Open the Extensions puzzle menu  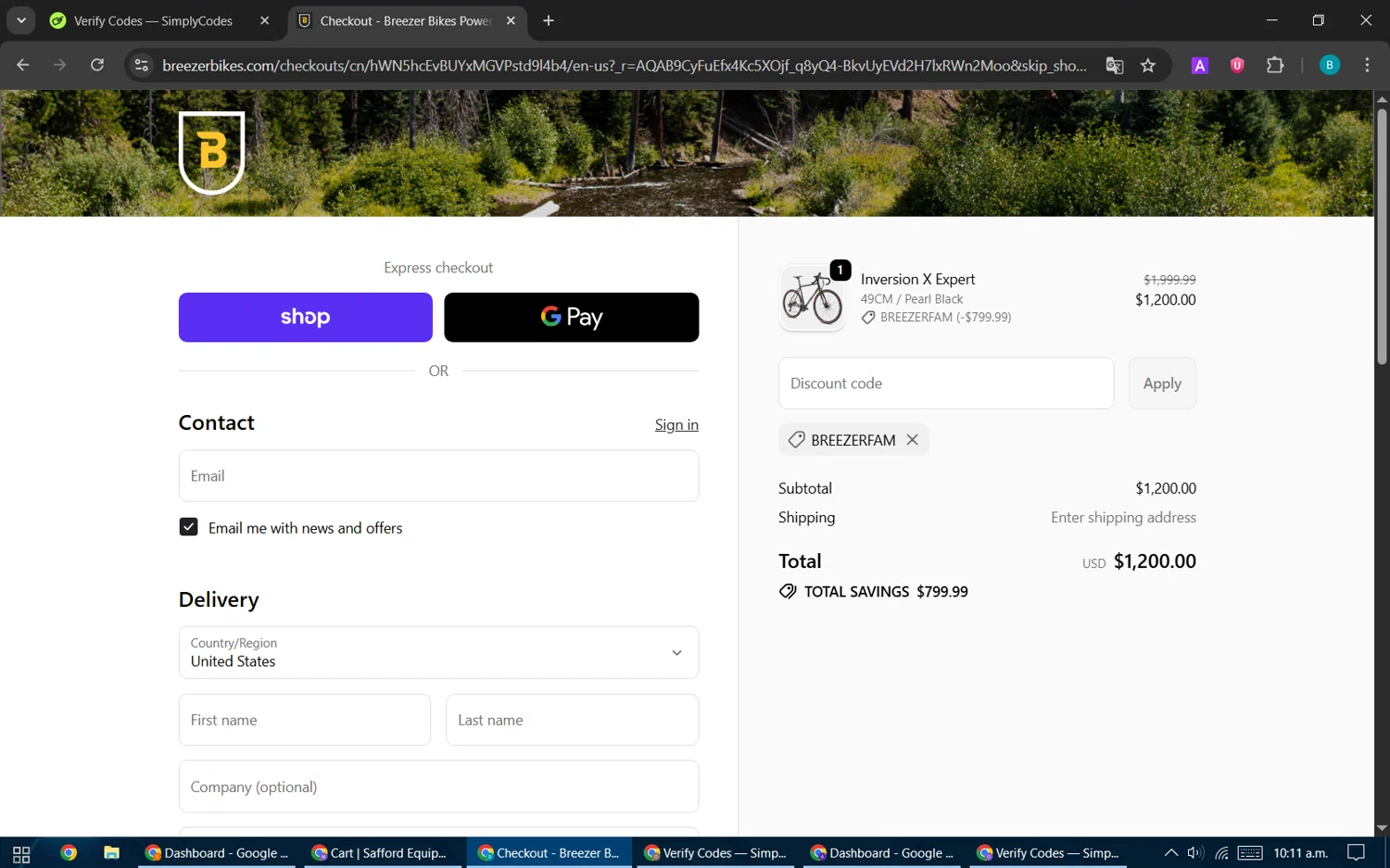[1275, 65]
